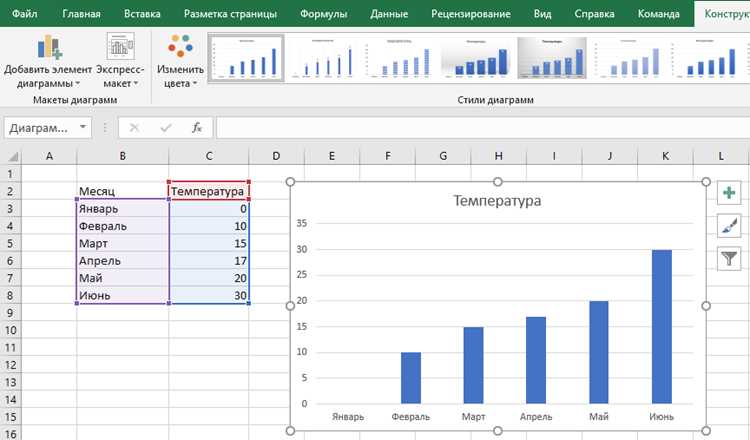The image size is (750, 440).
Task: Select the dark gradient fifth chart style
Action: click(552, 58)
